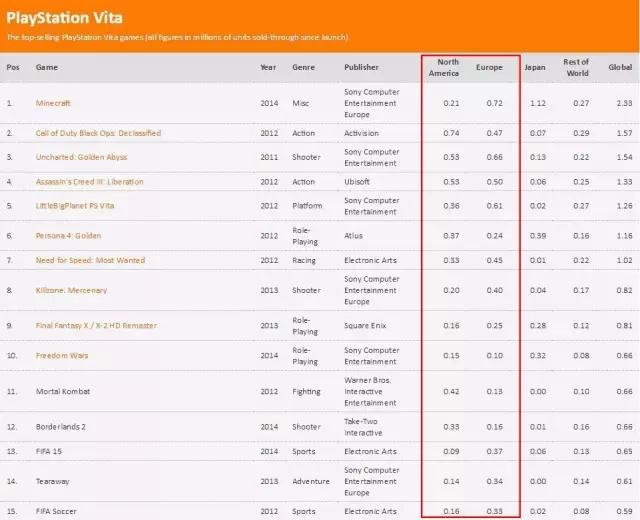Click the Adventure genre cell
The height and width of the screenshot is (520, 640).
(x=311, y=482)
